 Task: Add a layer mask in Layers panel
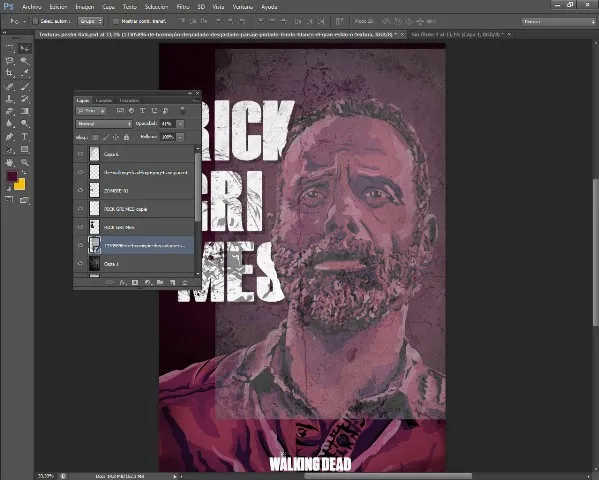coord(135,283)
